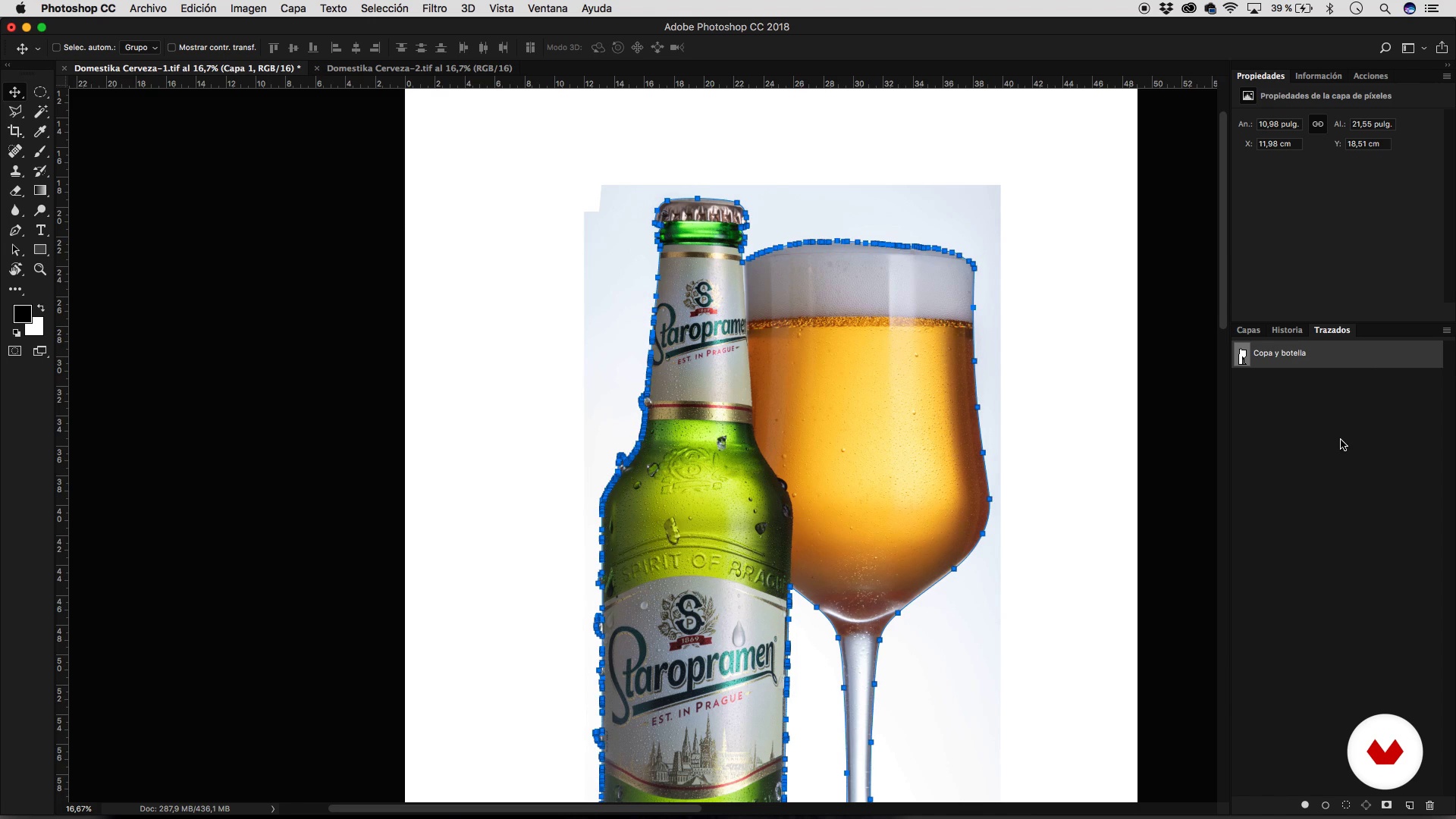Choose the Magic Wand tool
Viewport: 1456px width, 819px height.
point(40,111)
